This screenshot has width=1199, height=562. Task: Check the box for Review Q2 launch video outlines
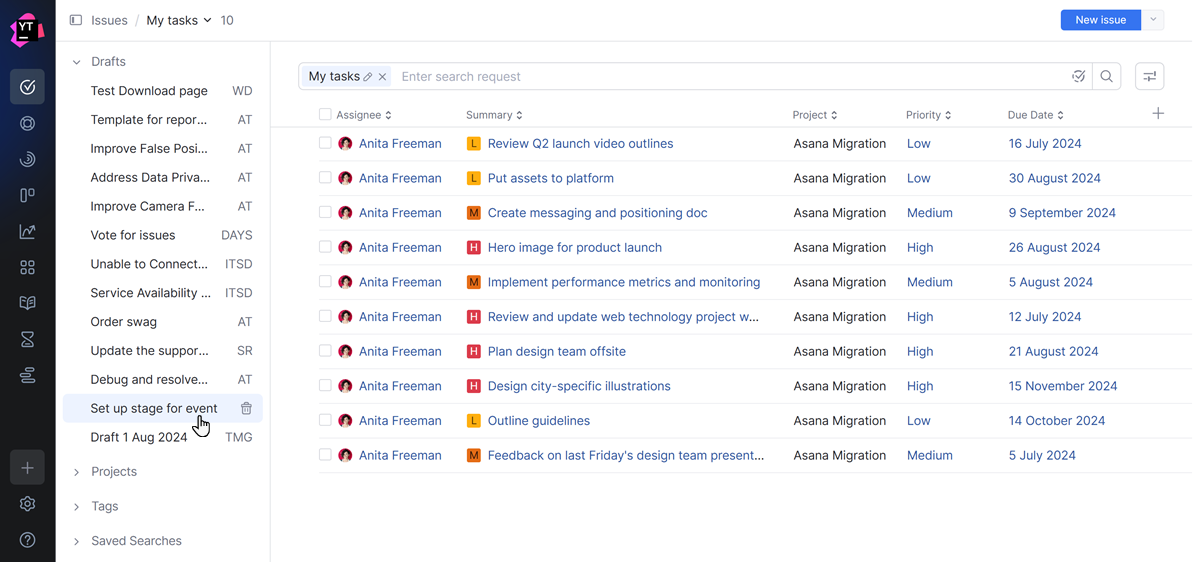click(325, 143)
